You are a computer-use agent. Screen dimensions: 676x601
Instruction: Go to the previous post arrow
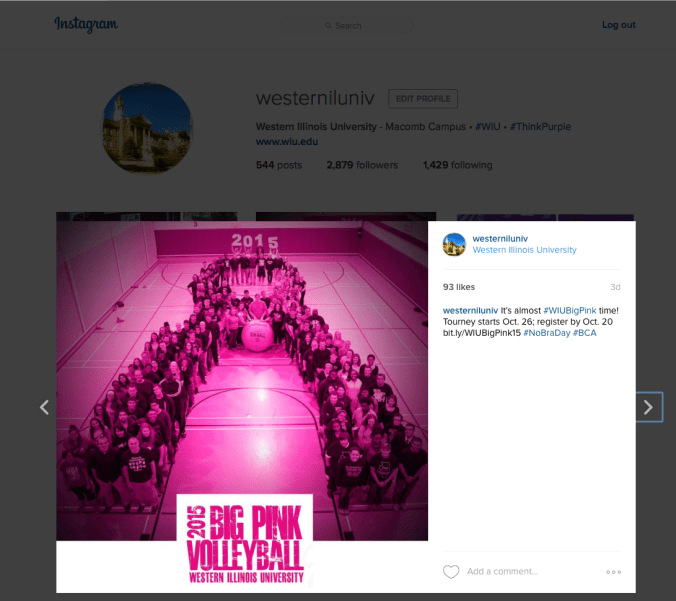coord(44,407)
